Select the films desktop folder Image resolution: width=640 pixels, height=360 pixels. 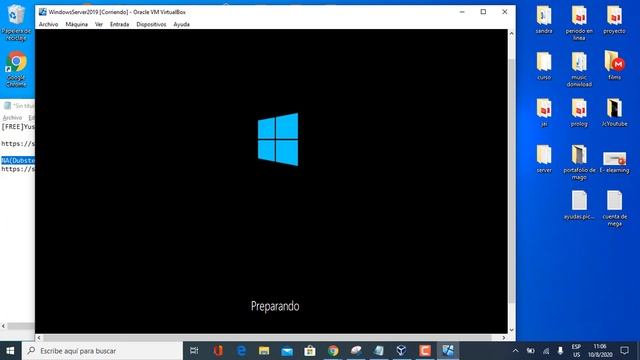point(614,64)
